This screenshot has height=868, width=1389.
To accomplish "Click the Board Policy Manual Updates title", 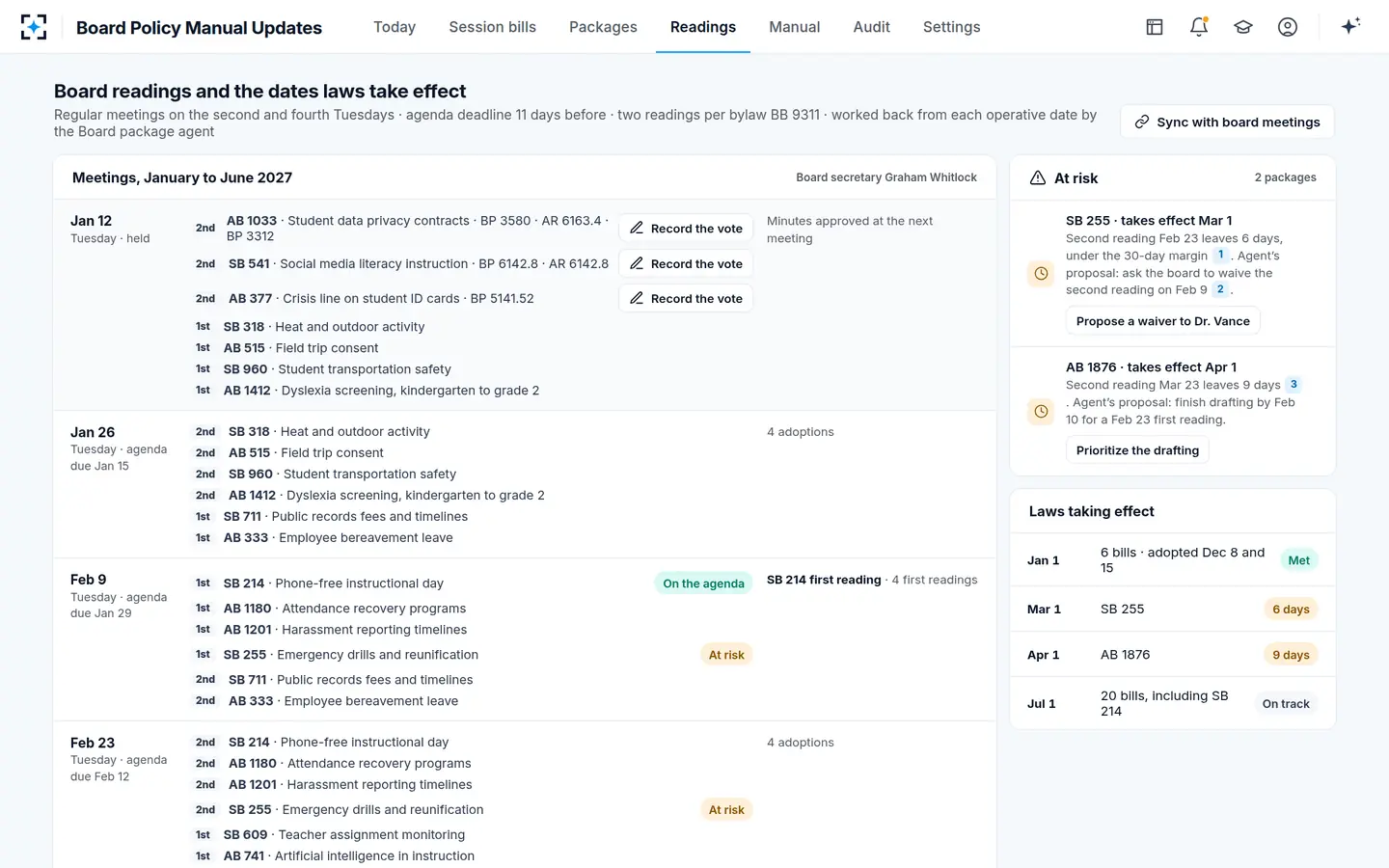I will 199,27.
